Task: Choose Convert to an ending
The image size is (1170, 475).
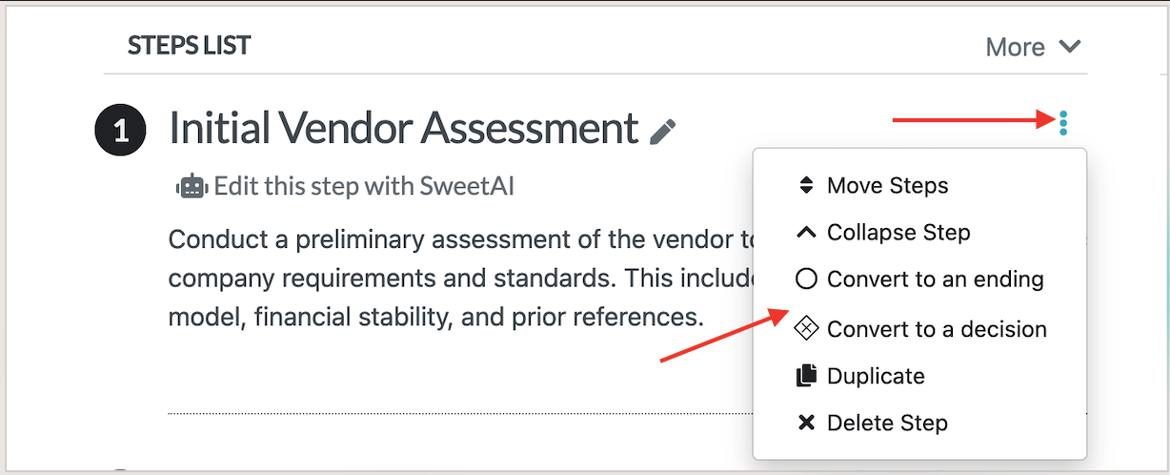Action: coord(919,280)
